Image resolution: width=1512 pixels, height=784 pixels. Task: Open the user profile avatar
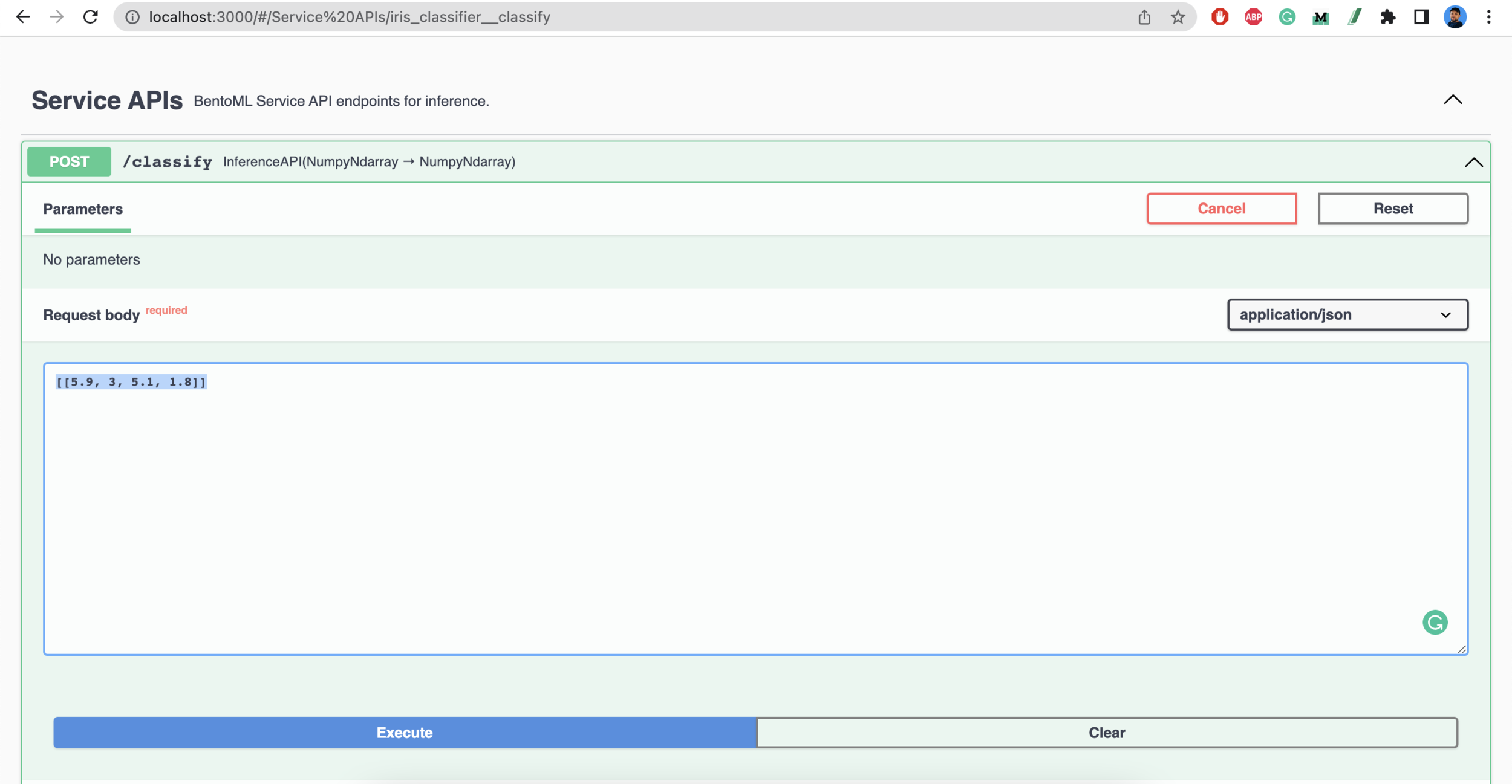coord(1455,17)
